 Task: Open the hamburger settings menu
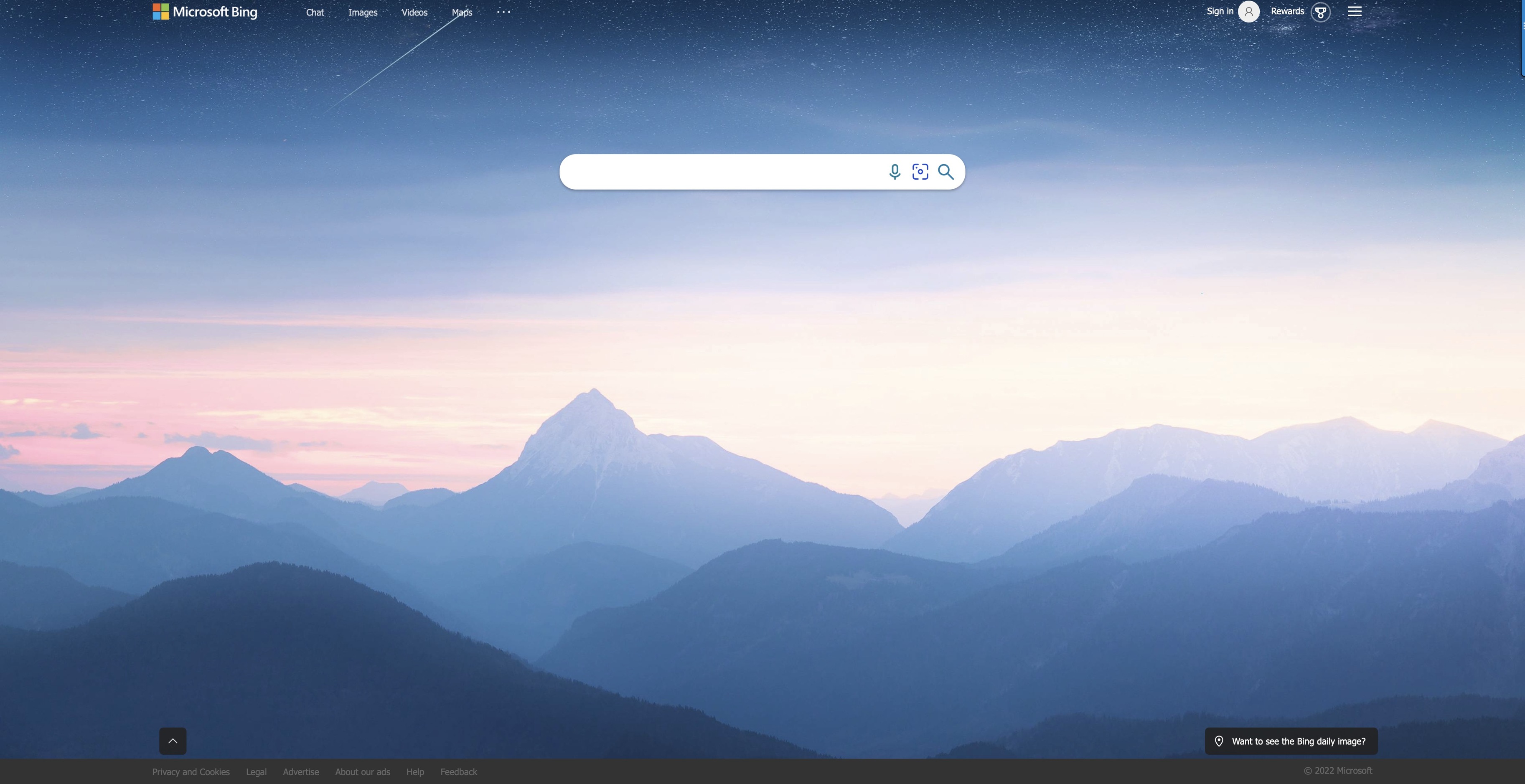(1355, 12)
